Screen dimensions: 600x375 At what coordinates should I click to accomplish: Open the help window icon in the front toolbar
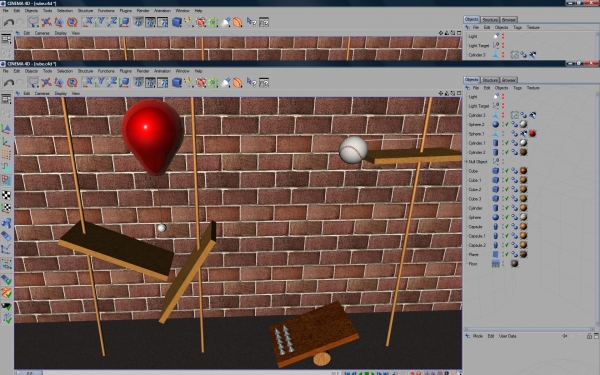coord(264,82)
